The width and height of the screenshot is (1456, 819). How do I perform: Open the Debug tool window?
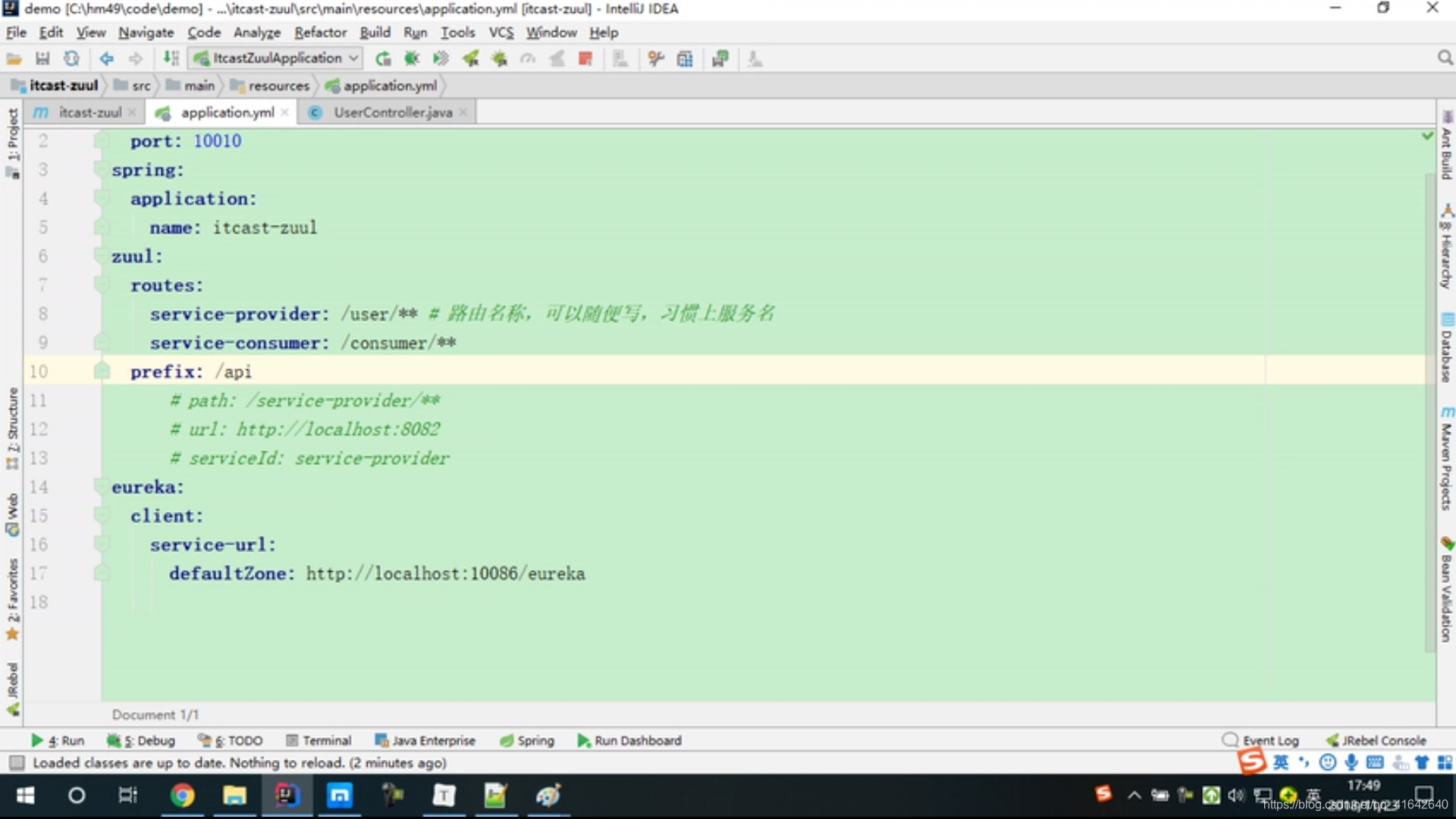click(x=141, y=740)
